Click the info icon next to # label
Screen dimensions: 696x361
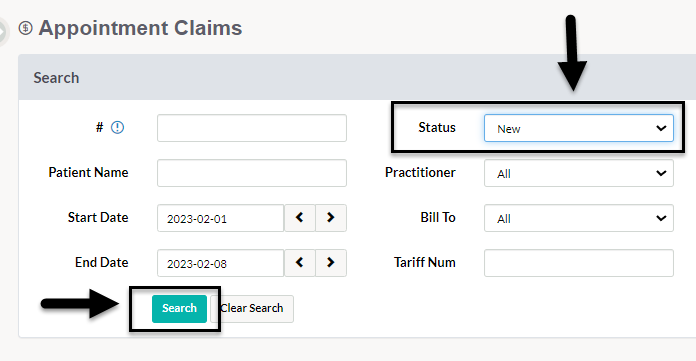117,128
